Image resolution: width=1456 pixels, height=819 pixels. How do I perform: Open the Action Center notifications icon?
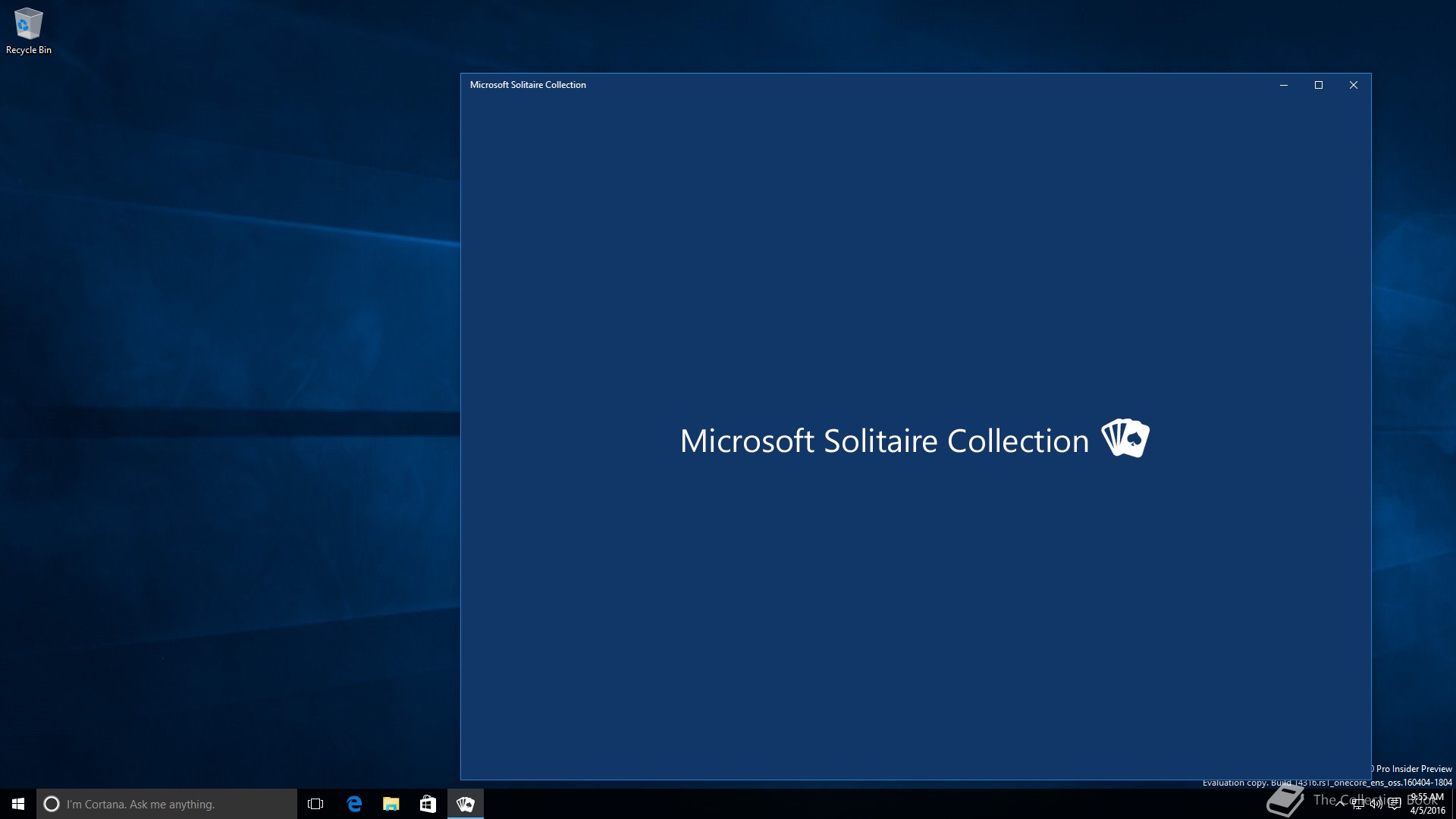point(1394,804)
